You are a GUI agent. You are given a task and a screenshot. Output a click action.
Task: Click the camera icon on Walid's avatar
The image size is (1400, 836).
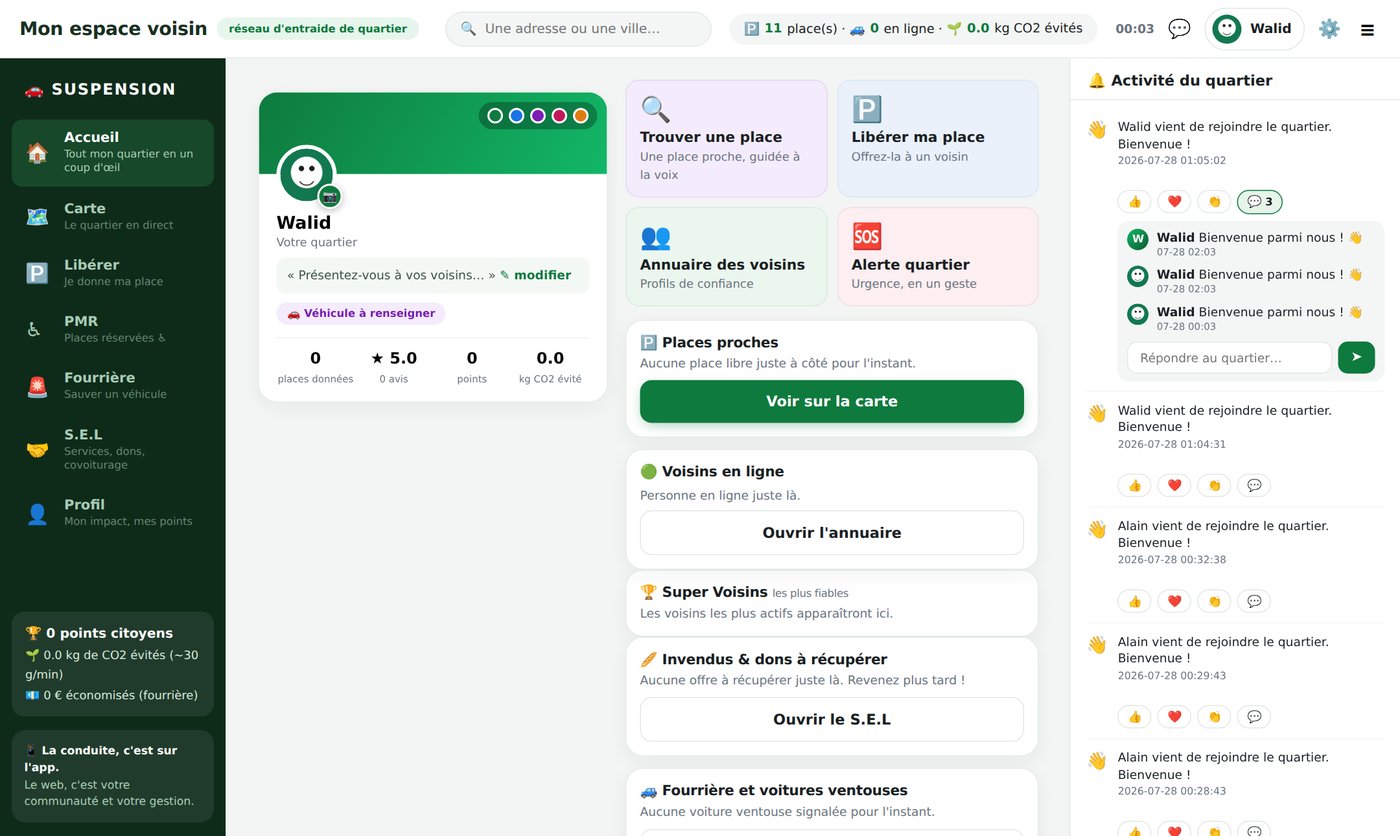tap(330, 196)
